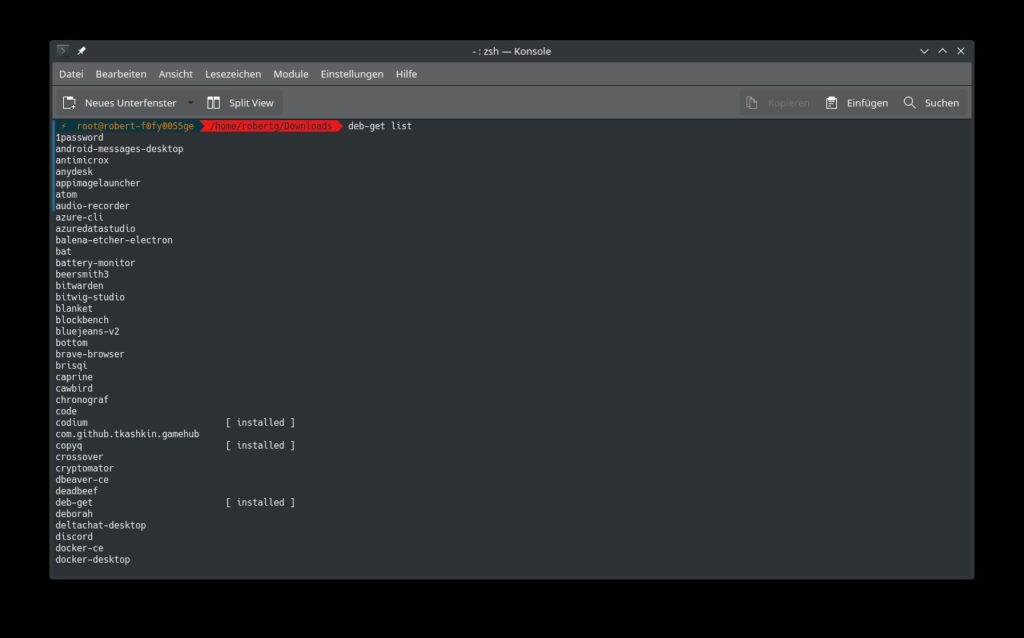1024x638 pixels.
Task: Click the 'cryptomator' line
Action: pos(84,468)
